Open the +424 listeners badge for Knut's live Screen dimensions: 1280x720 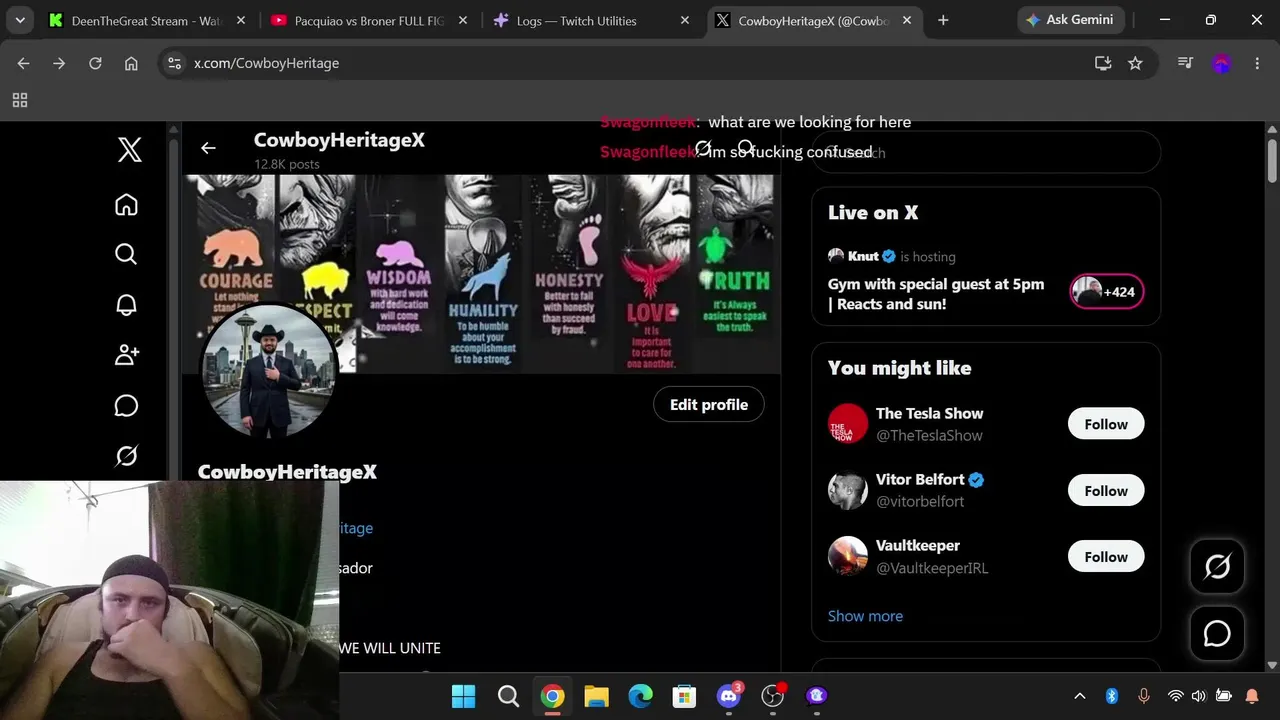[x=1107, y=292]
